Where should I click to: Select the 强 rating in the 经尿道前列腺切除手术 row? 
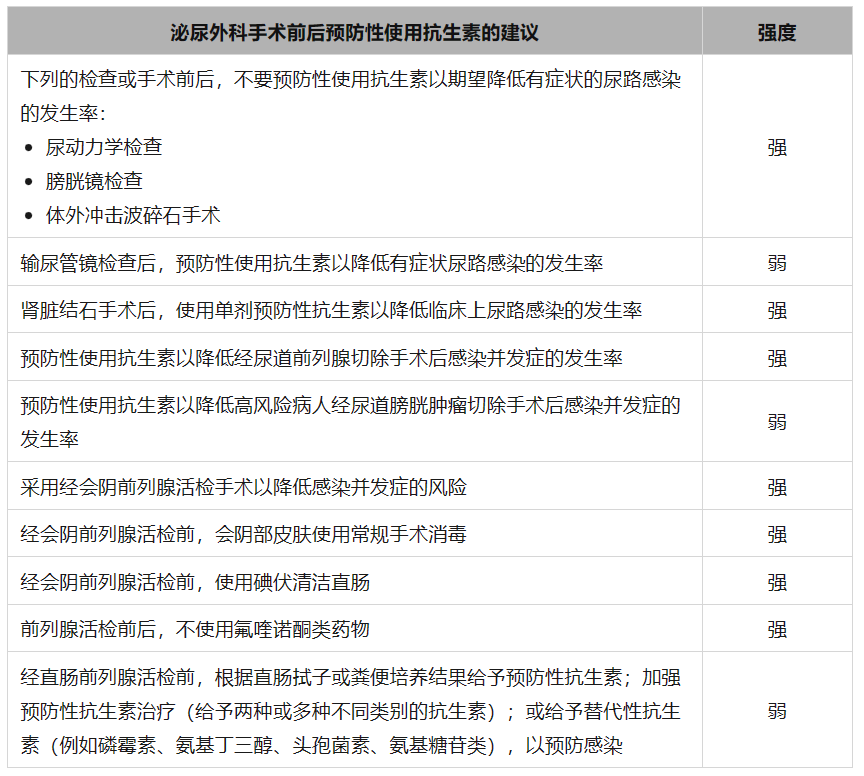777,358
